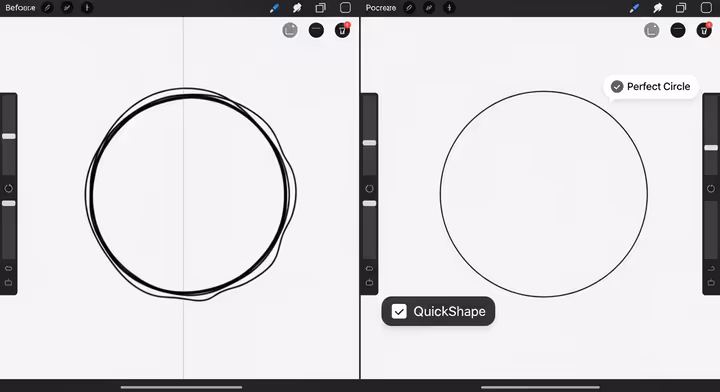Click the vertical-bar round icon in the Pocreare top bar
Viewport: 720px width, 392px height.
[x=449, y=8]
